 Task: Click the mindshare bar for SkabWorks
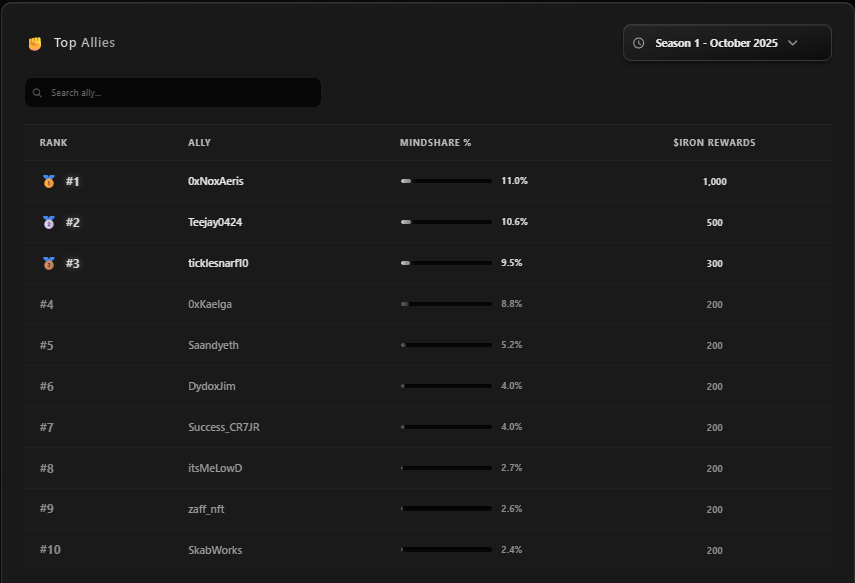(x=446, y=549)
